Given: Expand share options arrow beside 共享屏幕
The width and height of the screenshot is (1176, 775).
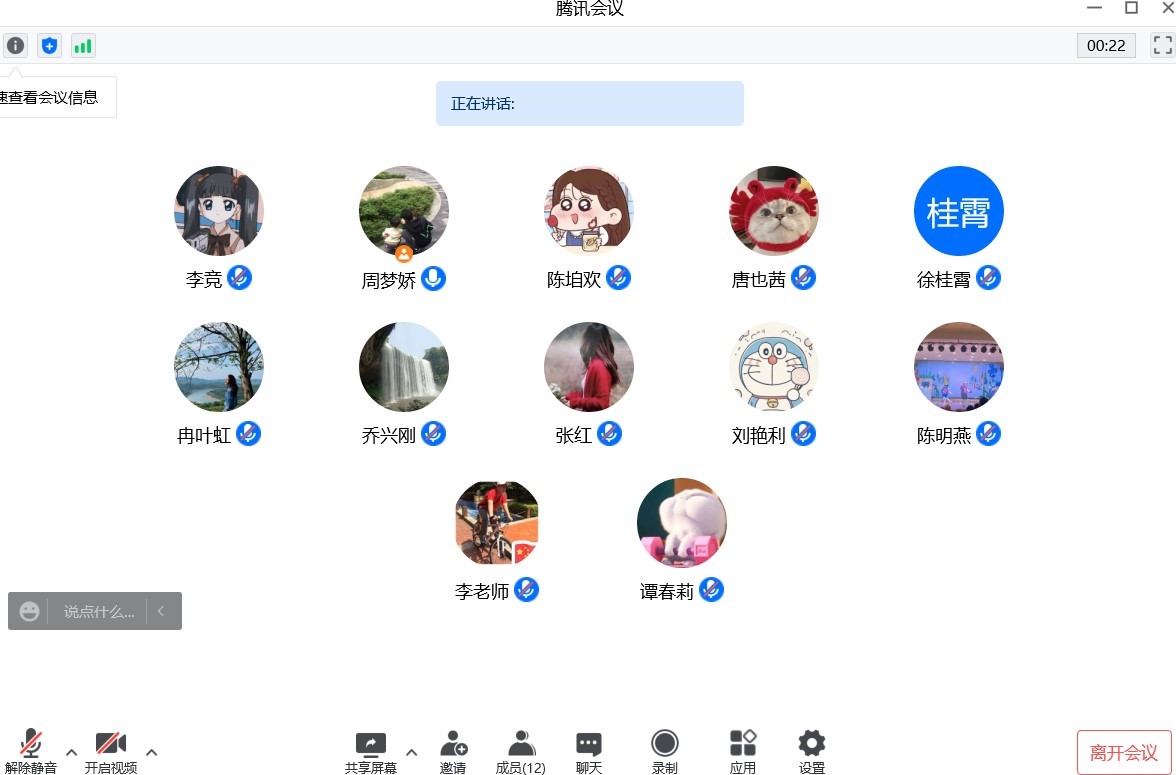Looking at the screenshot, I should click(412, 752).
